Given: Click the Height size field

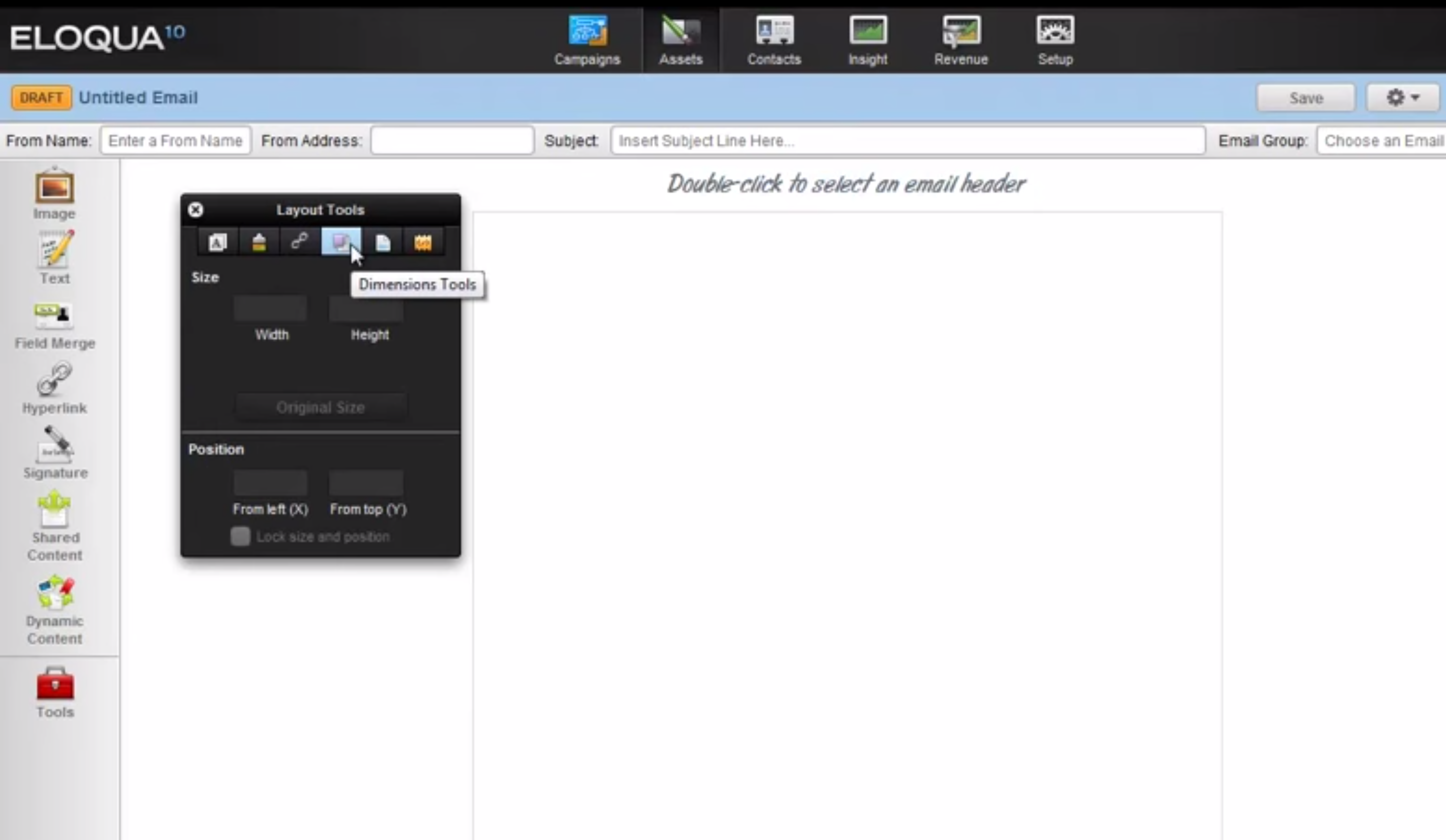Looking at the screenshot, I should click(366, 309).
